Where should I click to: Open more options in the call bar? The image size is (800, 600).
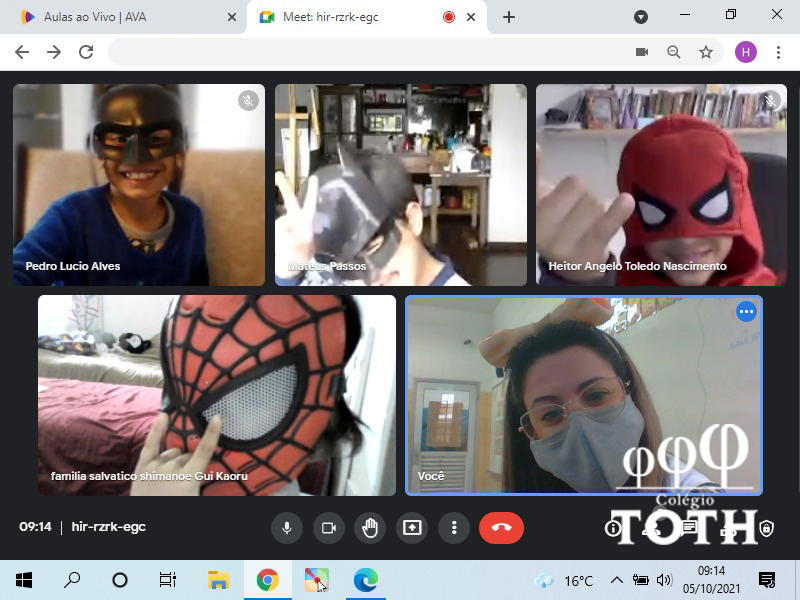(x=454, y=527)
